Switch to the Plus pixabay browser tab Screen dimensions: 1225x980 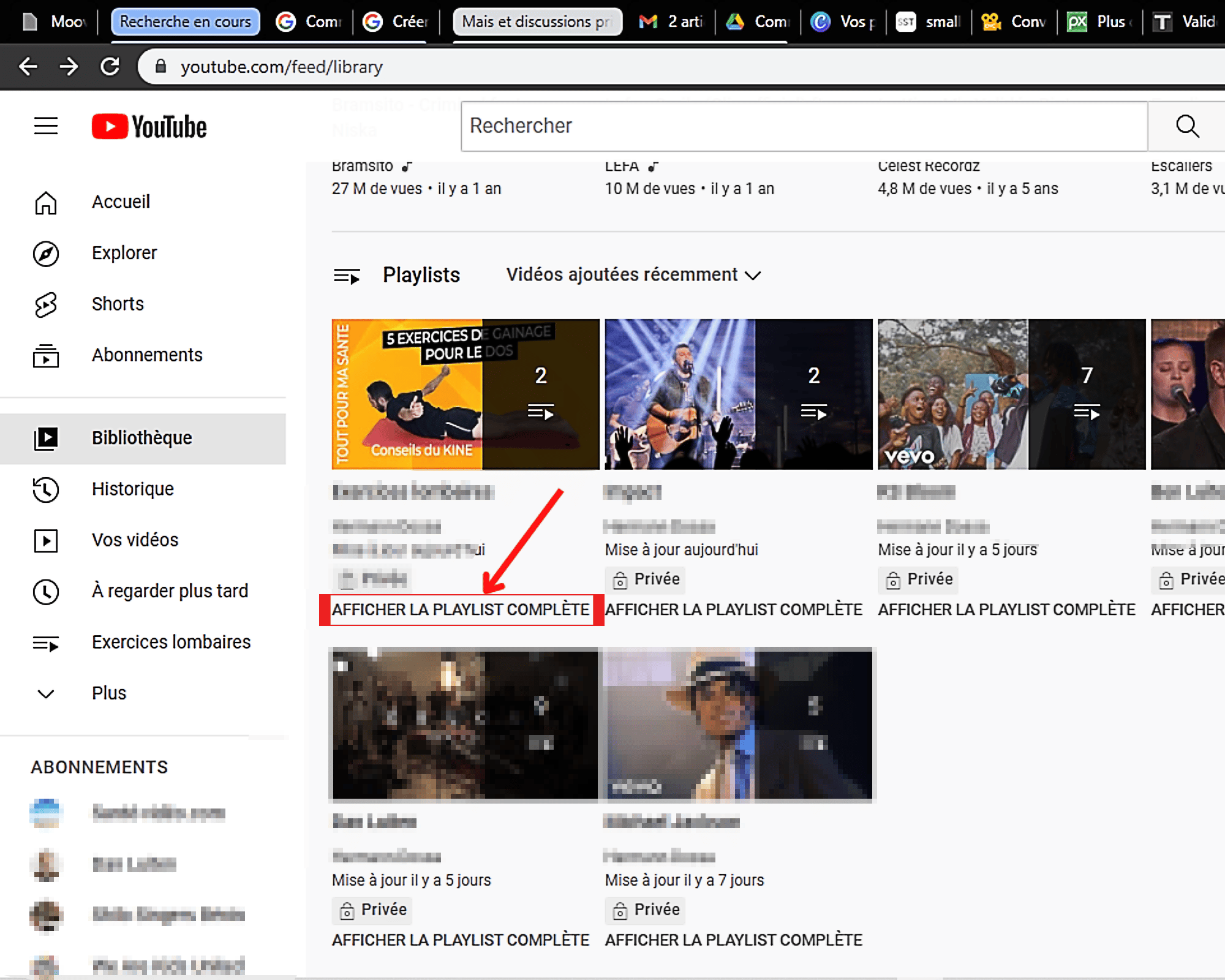(1099, 22)
